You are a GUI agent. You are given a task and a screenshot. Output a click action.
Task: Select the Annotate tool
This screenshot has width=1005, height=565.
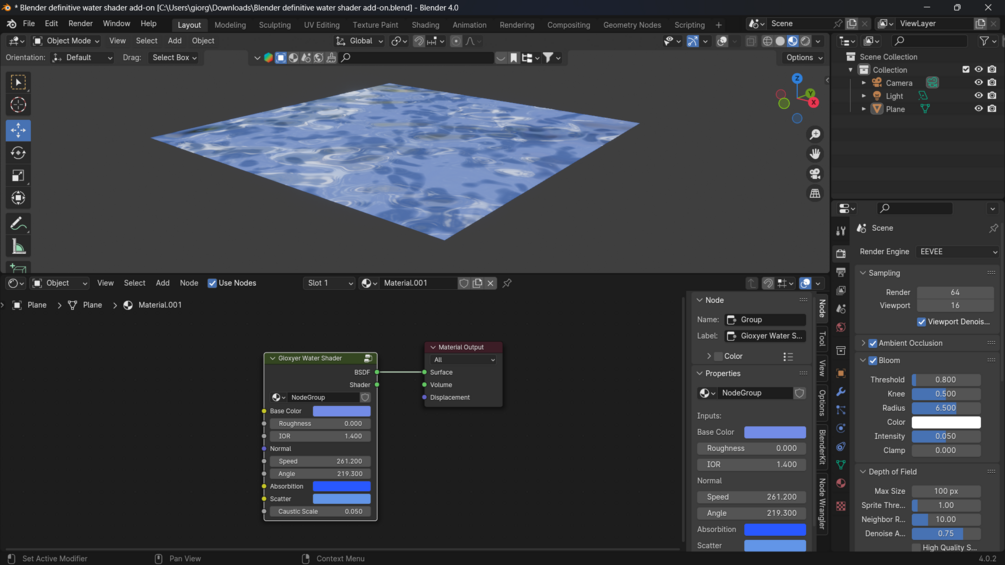point(18,224)
